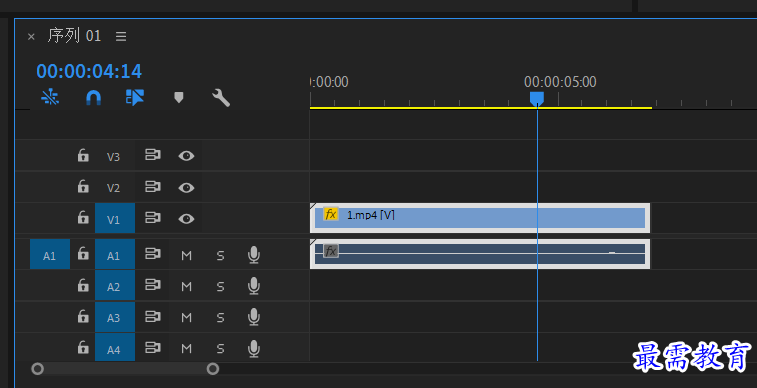The image size is (757, 388).
Task: Enable voice-over record on A1
Action: coord(254,255)
